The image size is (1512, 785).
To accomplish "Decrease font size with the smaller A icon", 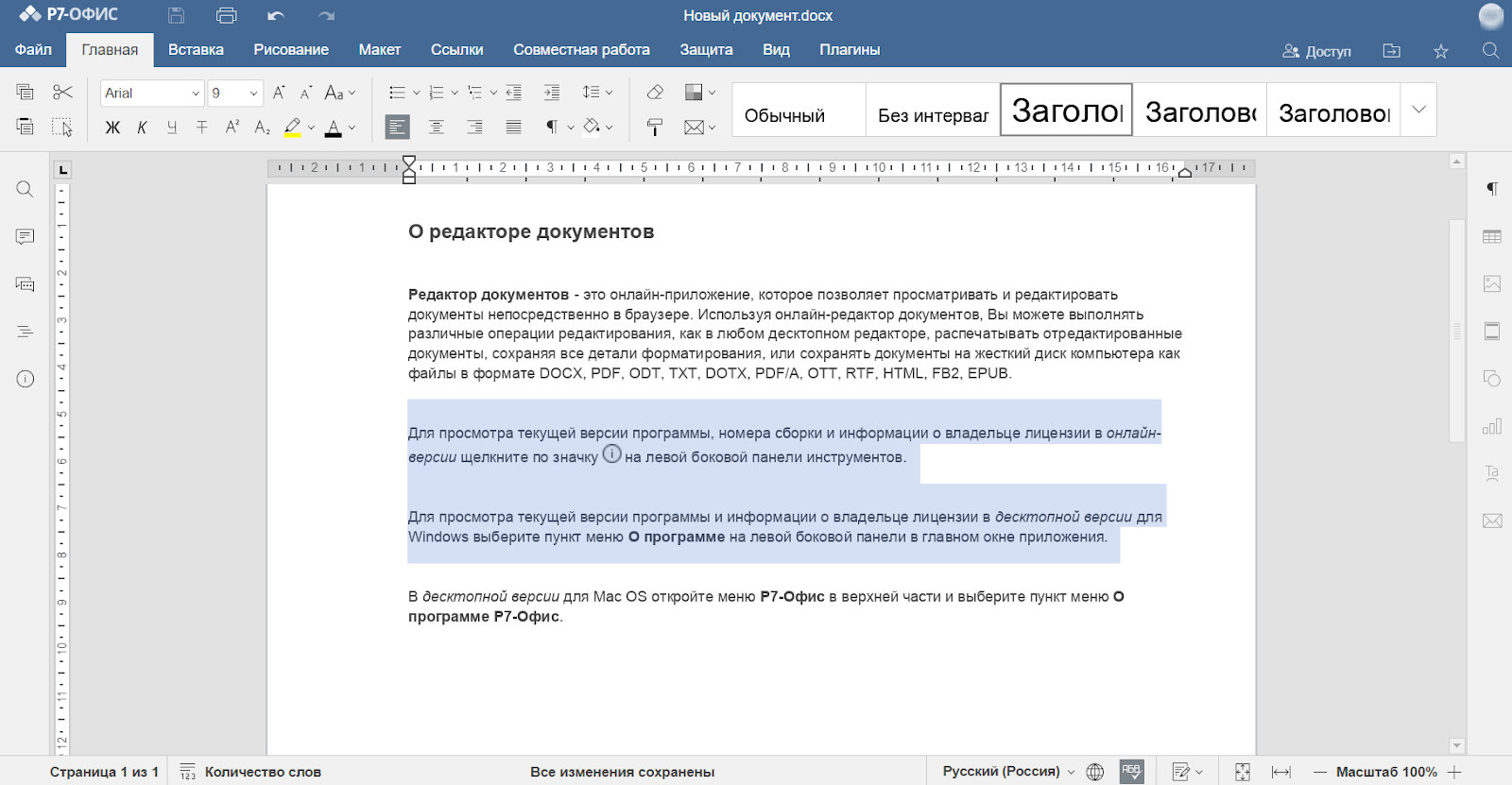I will [305, 93].
